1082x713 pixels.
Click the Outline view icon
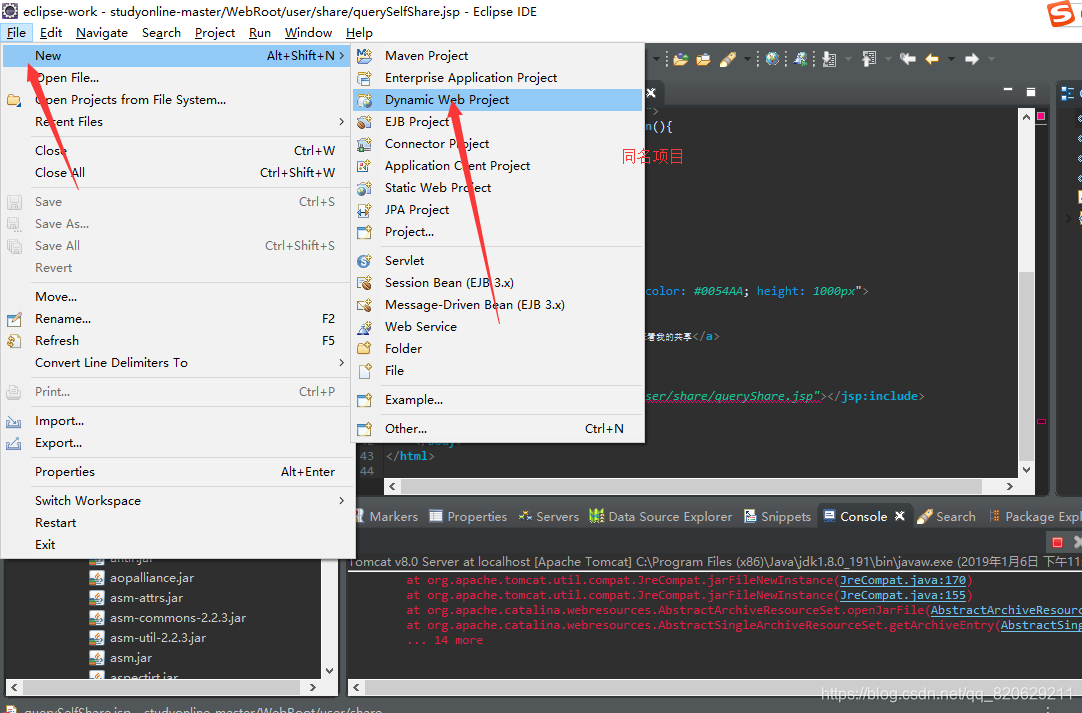[x=1068, y=93]
